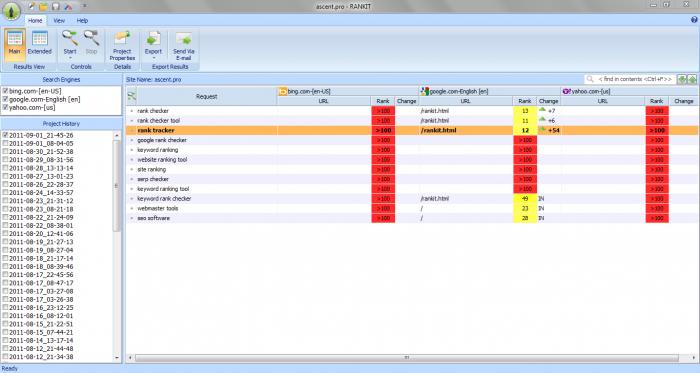The image size is (700, 373).
Task: Open Project Properties
Action: click(122, 45)
